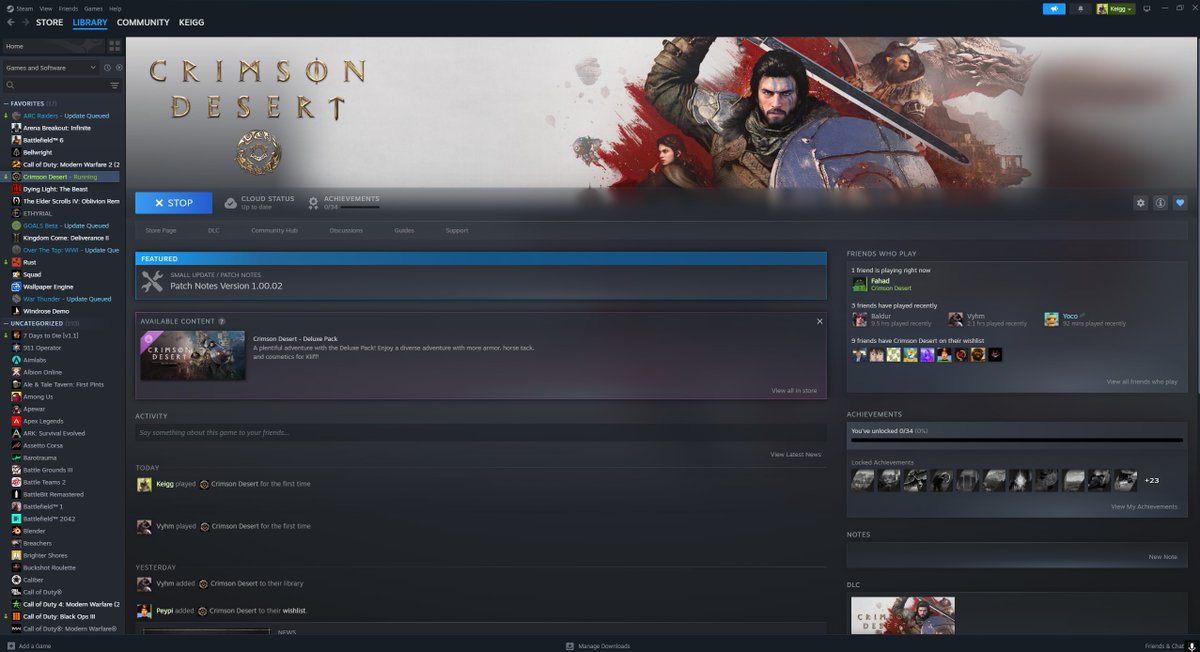Open the Help menu
1200x652 pixels.
click(x=115, y=8)
